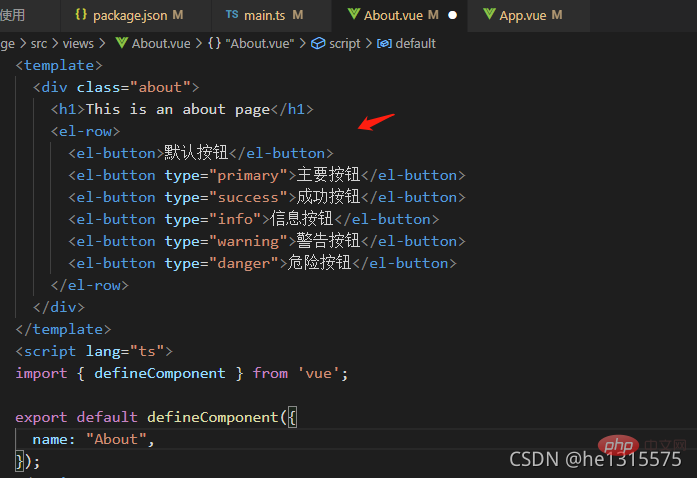The width and height of the screenshot is (697, 478).
Task: Click the import defineComponent from 'vue' line
Action: [x=182, y=374]
